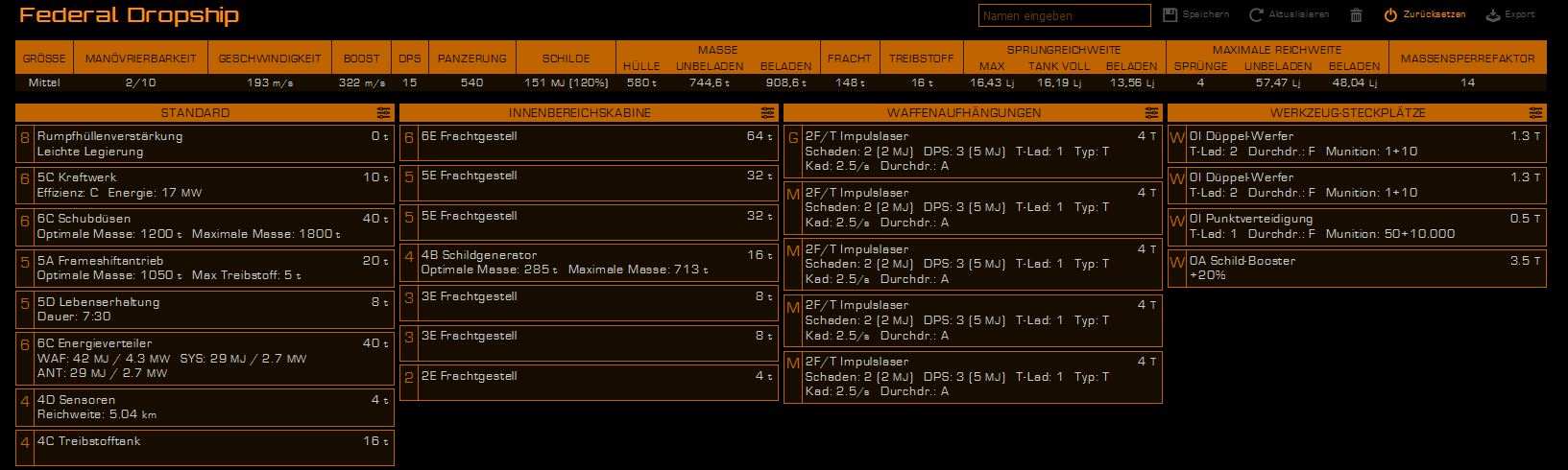Screen dimensions: 1568x470
Task: Click the GESCHWINDIGKEIT column header
Action: [x=270, y=59]
